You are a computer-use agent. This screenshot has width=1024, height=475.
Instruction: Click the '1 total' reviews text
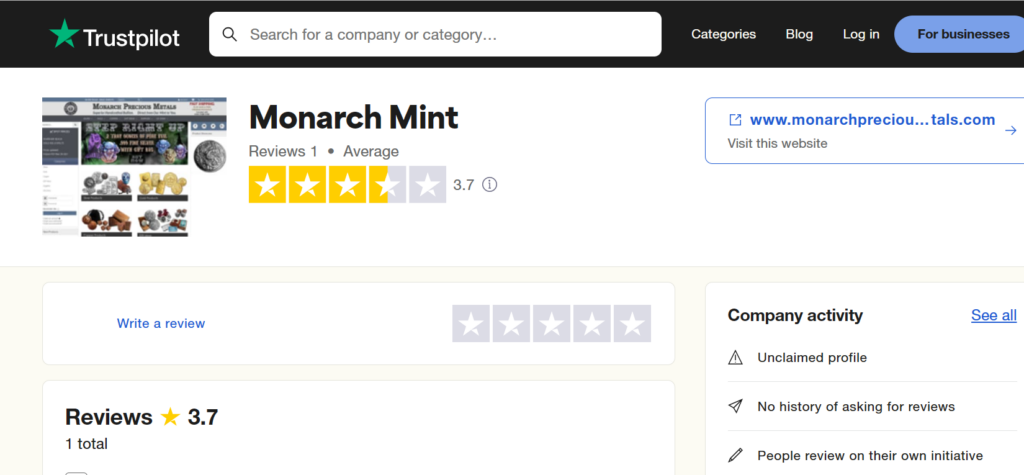click(86, 444)
